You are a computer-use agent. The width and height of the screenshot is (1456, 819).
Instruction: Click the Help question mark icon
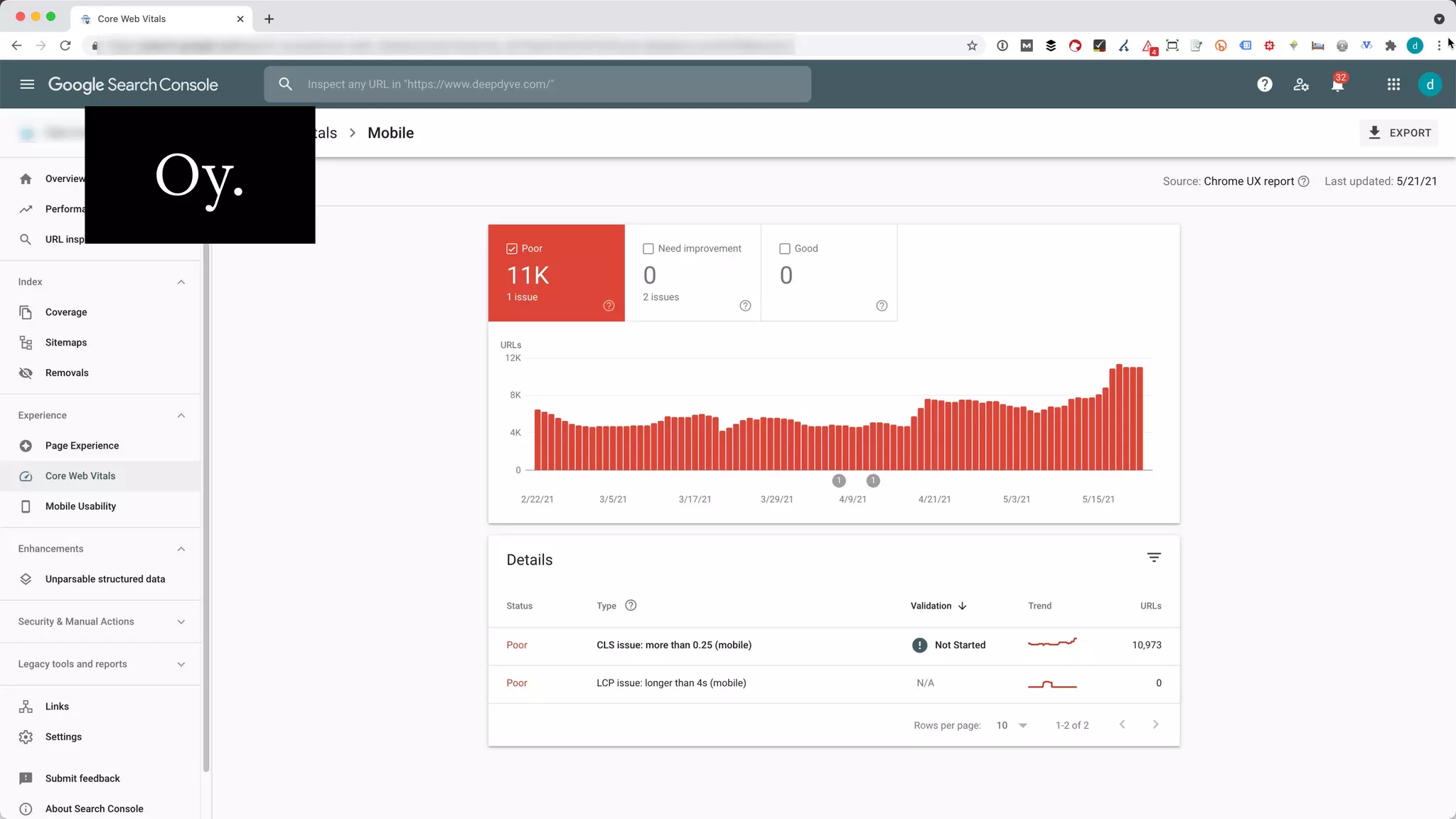tap(1264, 85)
